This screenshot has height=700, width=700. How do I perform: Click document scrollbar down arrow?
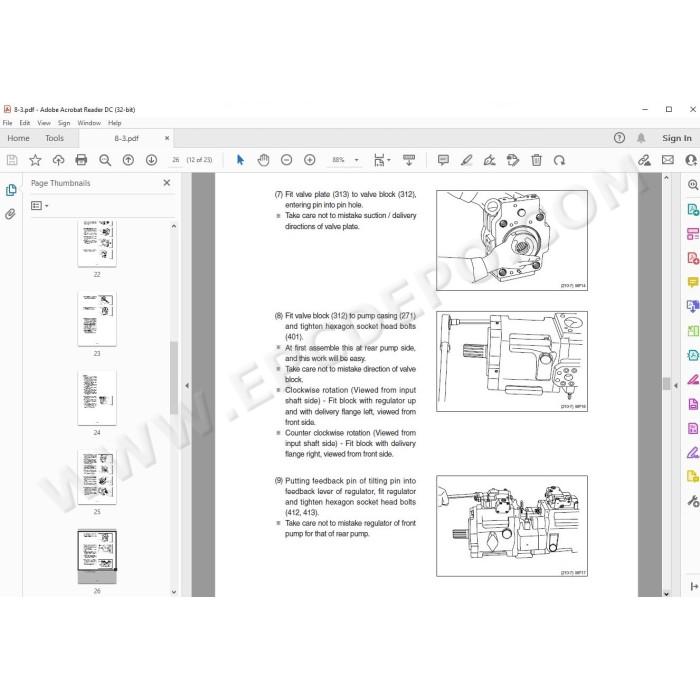[x=666, y=593]
